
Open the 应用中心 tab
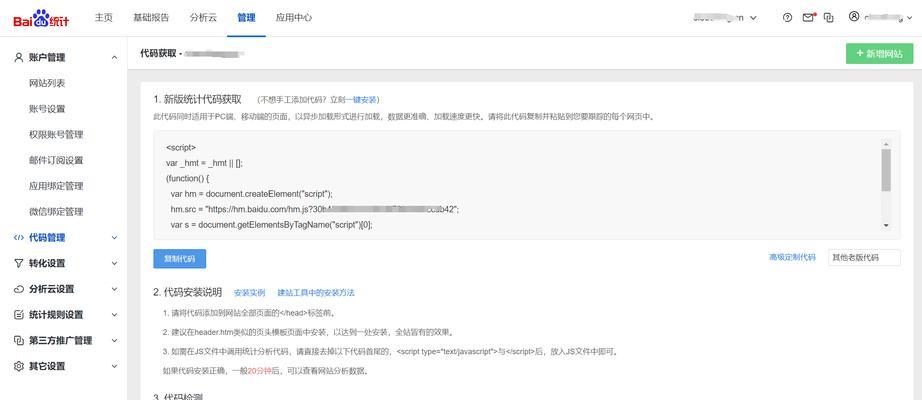click(294, 18)
